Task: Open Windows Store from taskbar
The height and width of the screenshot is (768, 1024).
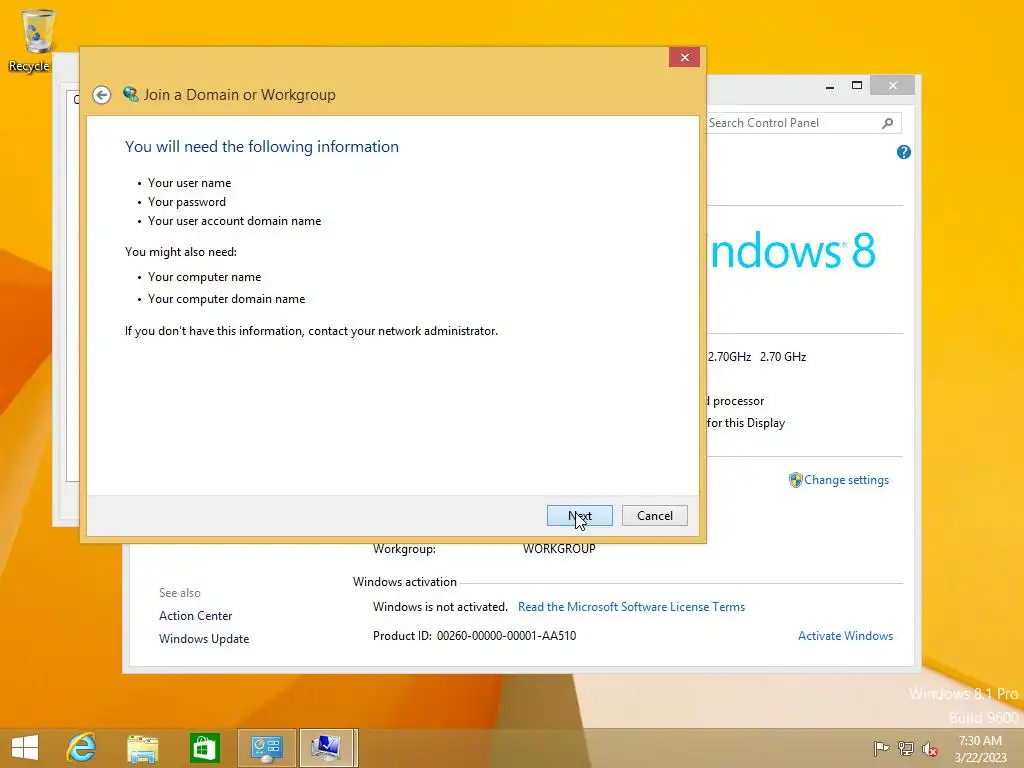Action: (204, 748)
